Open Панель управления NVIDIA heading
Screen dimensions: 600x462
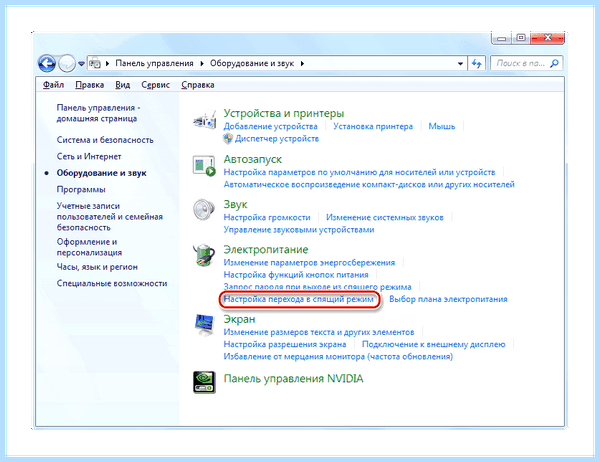(x=293, y=379)
